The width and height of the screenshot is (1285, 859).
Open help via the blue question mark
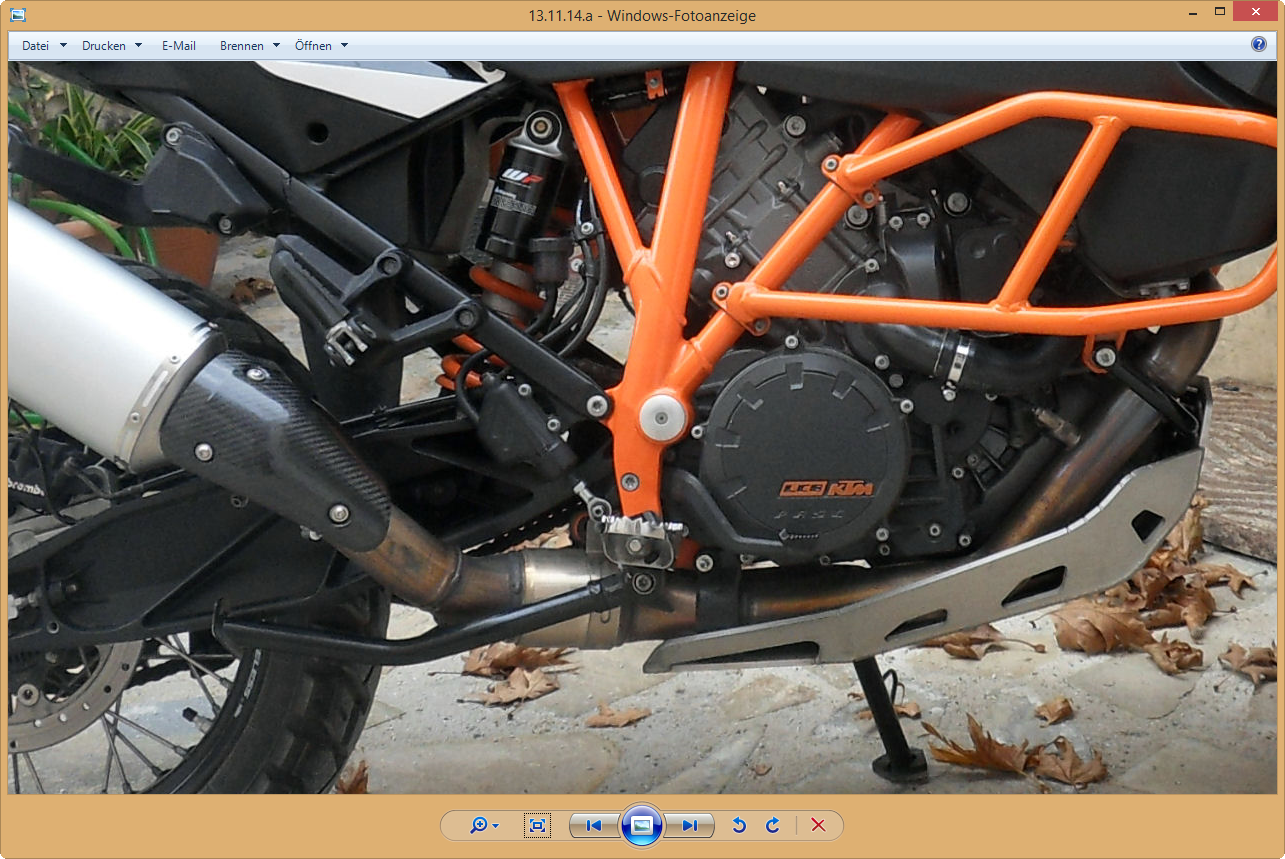[1259, 44]
